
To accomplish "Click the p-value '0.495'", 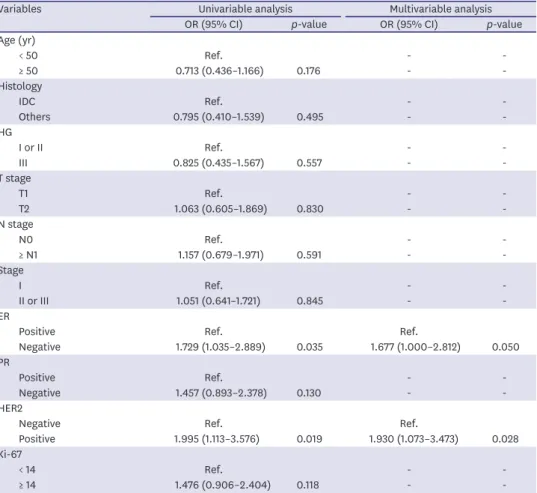I will [310, 117].
